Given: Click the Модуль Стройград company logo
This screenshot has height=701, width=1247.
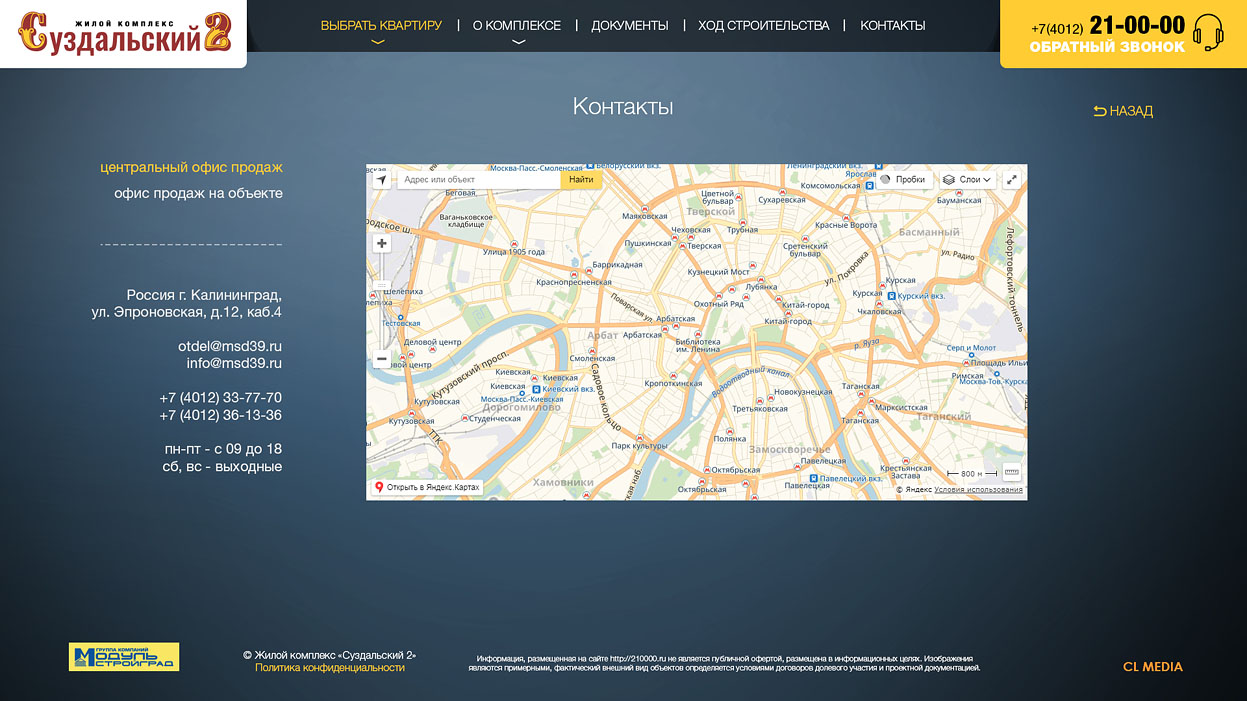Looking at the screenshot, I should pos(124,657).
